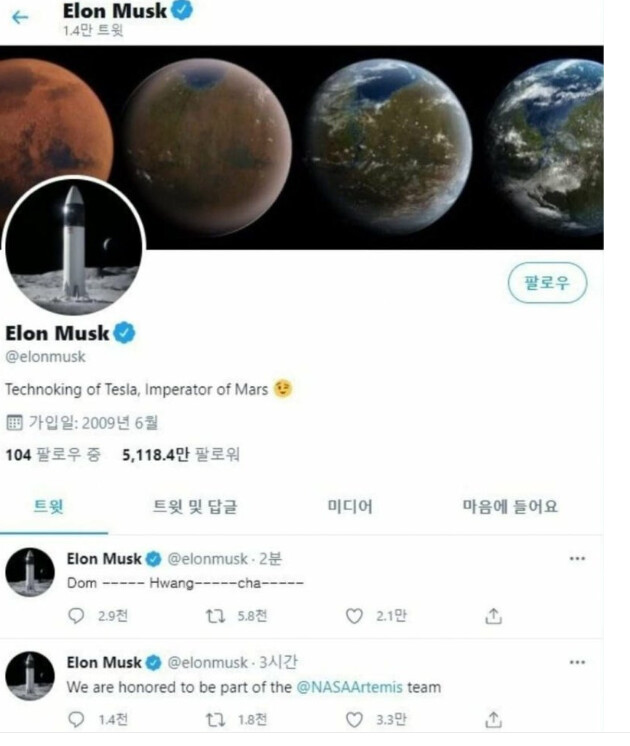Reply to the Dom Hwang-cha tweet
The height and width of the screenshot is (746, 630).
click(77, 617)
